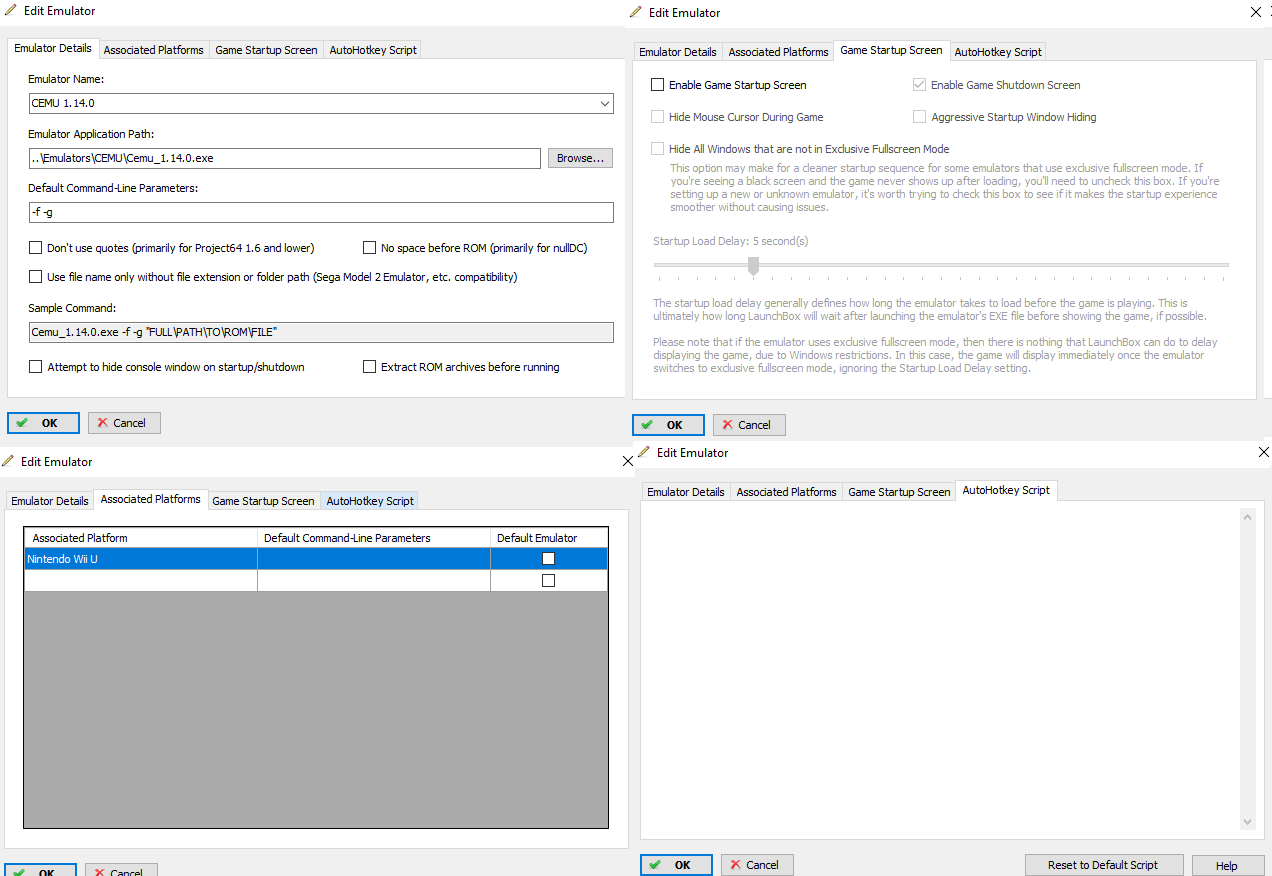The height and width of the screenshot is (876, 1272).
Task: Open Associated Platforms tab in window with Help button
Action: 786,492
